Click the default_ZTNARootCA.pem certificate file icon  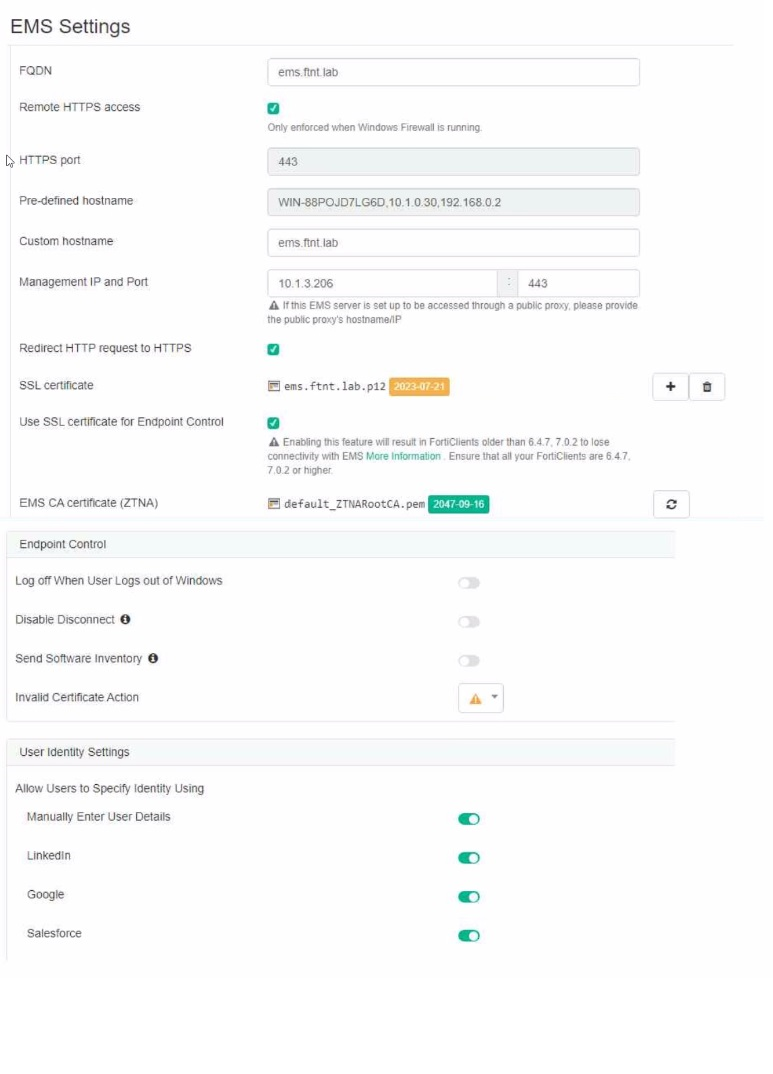point(274,504)
